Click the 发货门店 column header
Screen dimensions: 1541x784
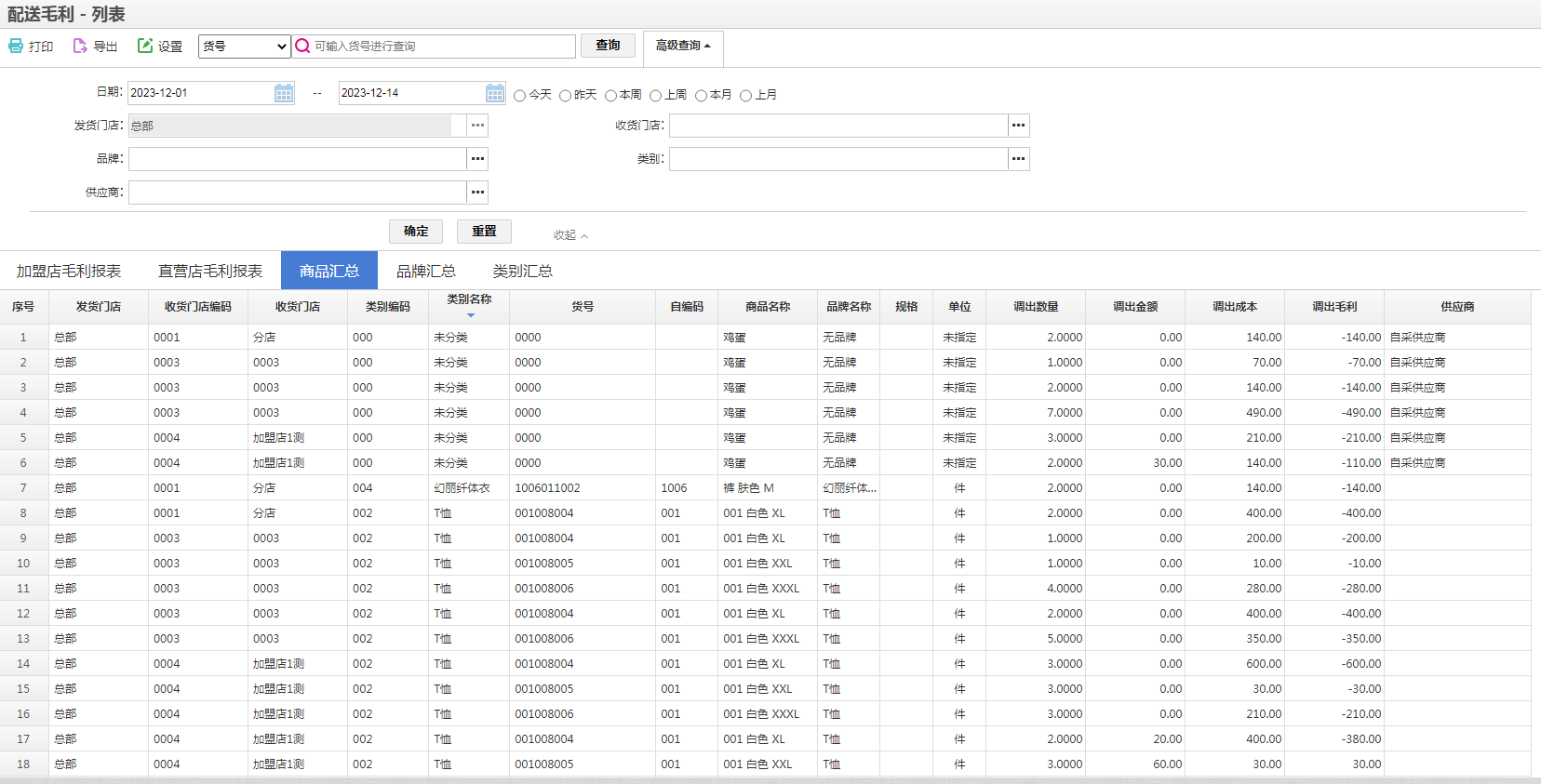(x=98, y=307)
